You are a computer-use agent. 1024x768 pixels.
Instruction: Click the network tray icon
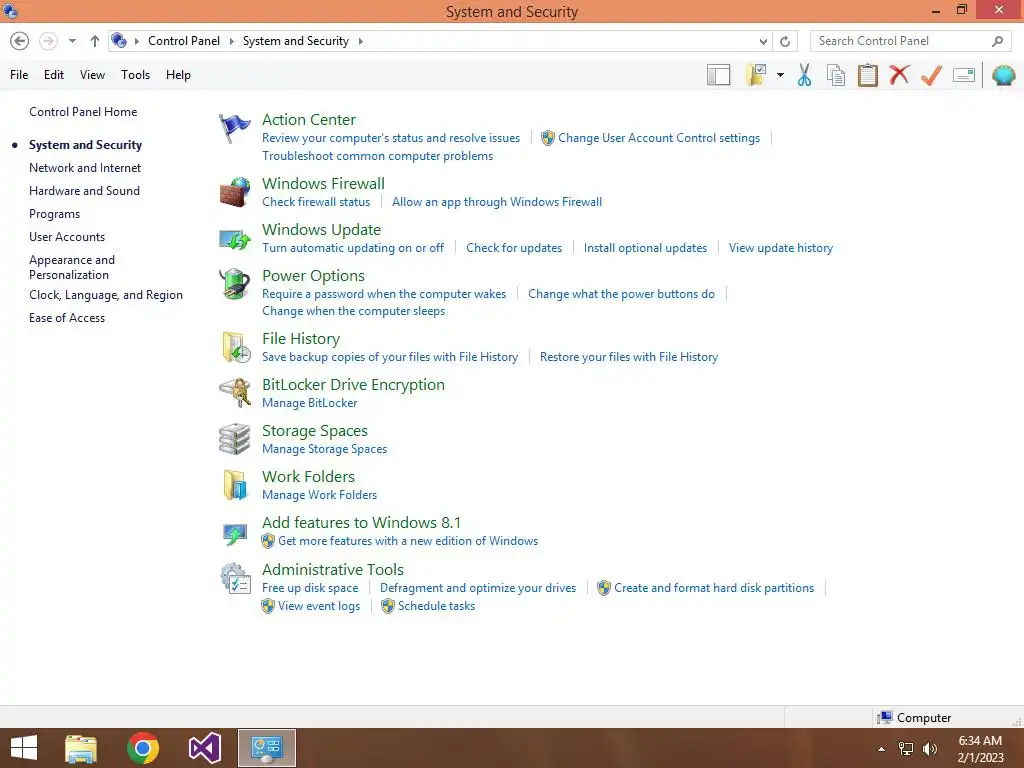906,749
